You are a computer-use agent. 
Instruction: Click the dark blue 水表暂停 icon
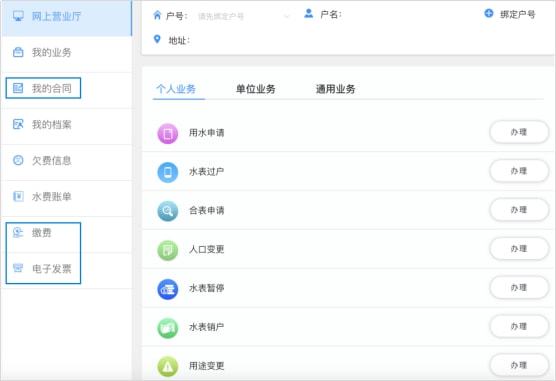pos(167,289)
